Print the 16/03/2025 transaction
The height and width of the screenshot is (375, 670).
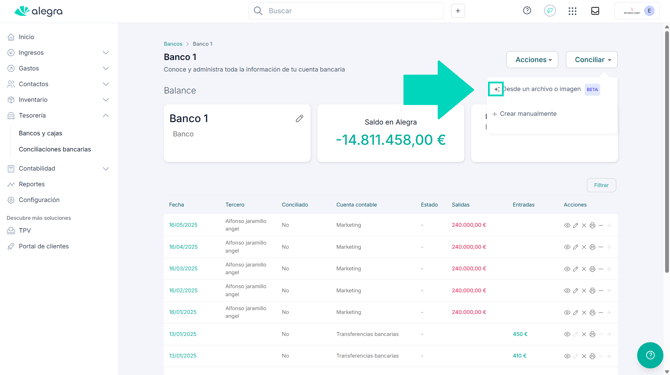point(592,269)
